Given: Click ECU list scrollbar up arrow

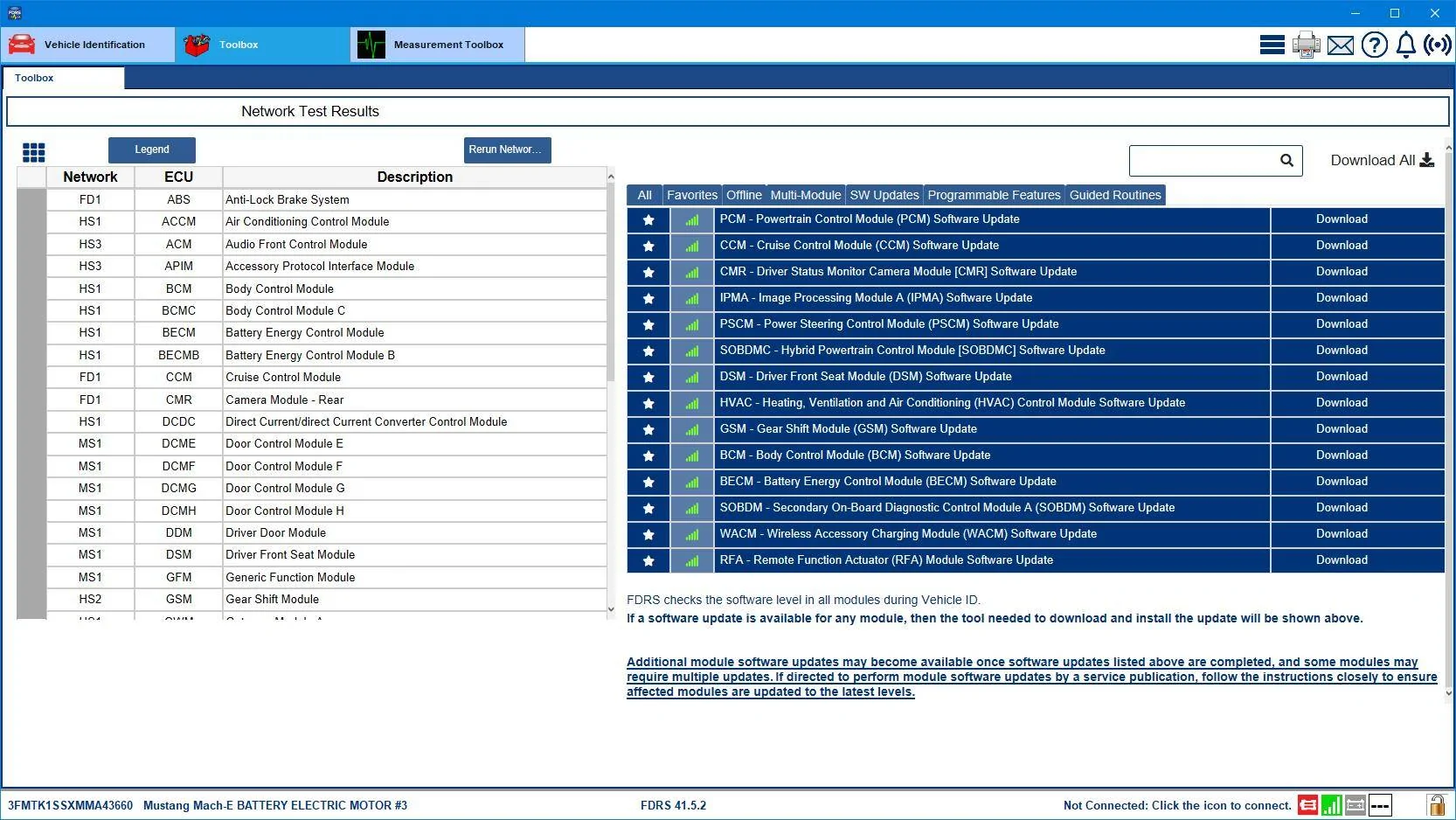Looking at the screenshot, I should click(611, 177).
